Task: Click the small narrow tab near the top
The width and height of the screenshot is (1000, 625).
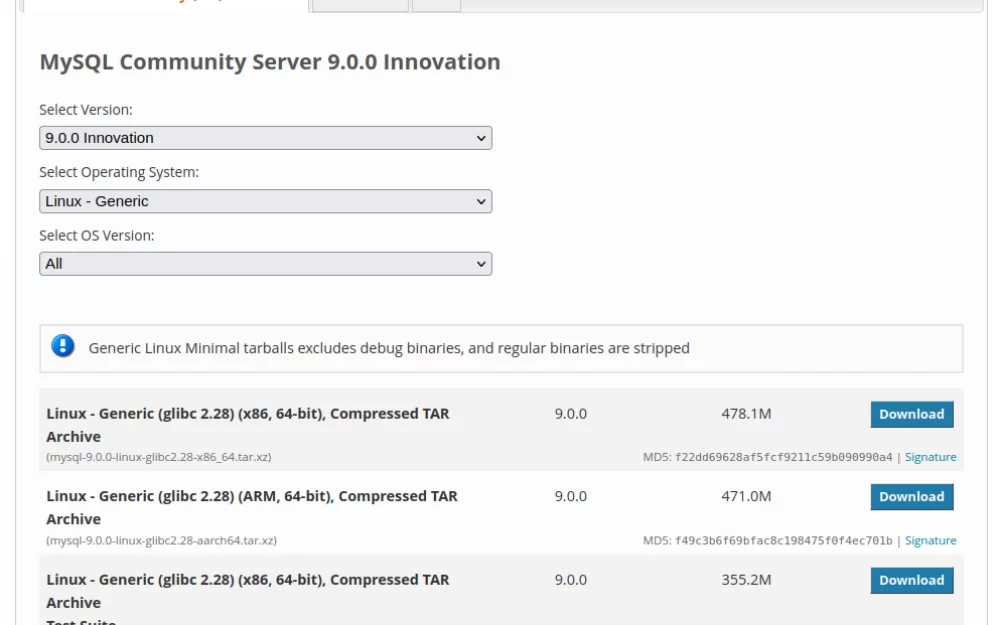Action: 435,4
